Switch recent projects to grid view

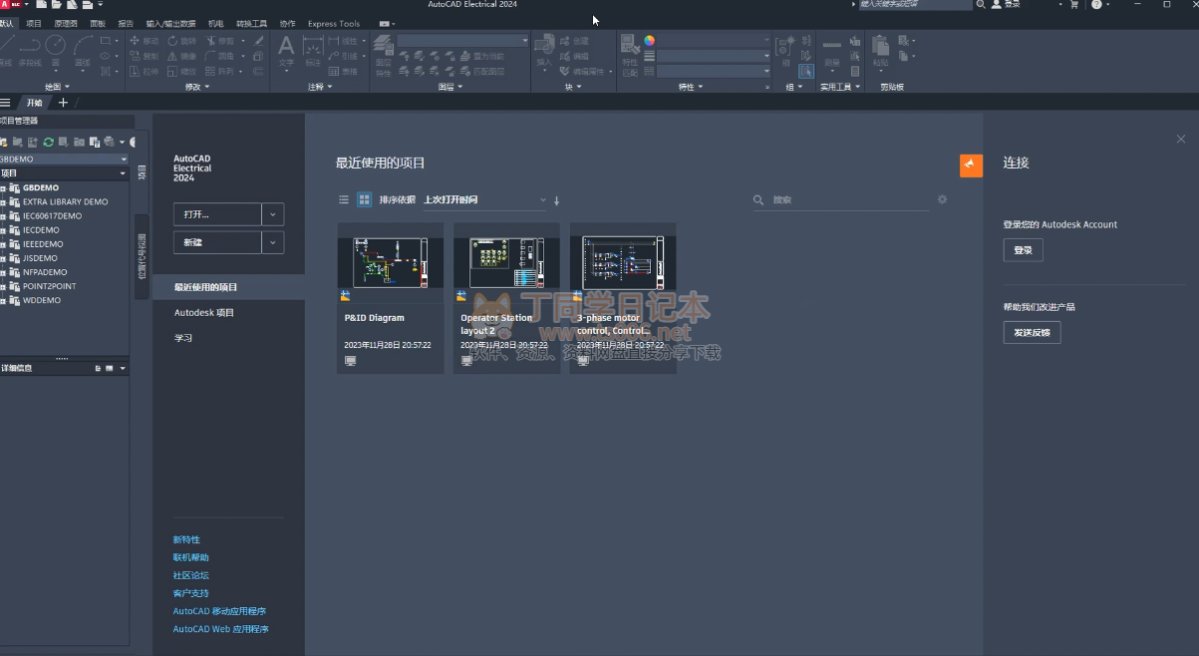click(x=364, y=200)
